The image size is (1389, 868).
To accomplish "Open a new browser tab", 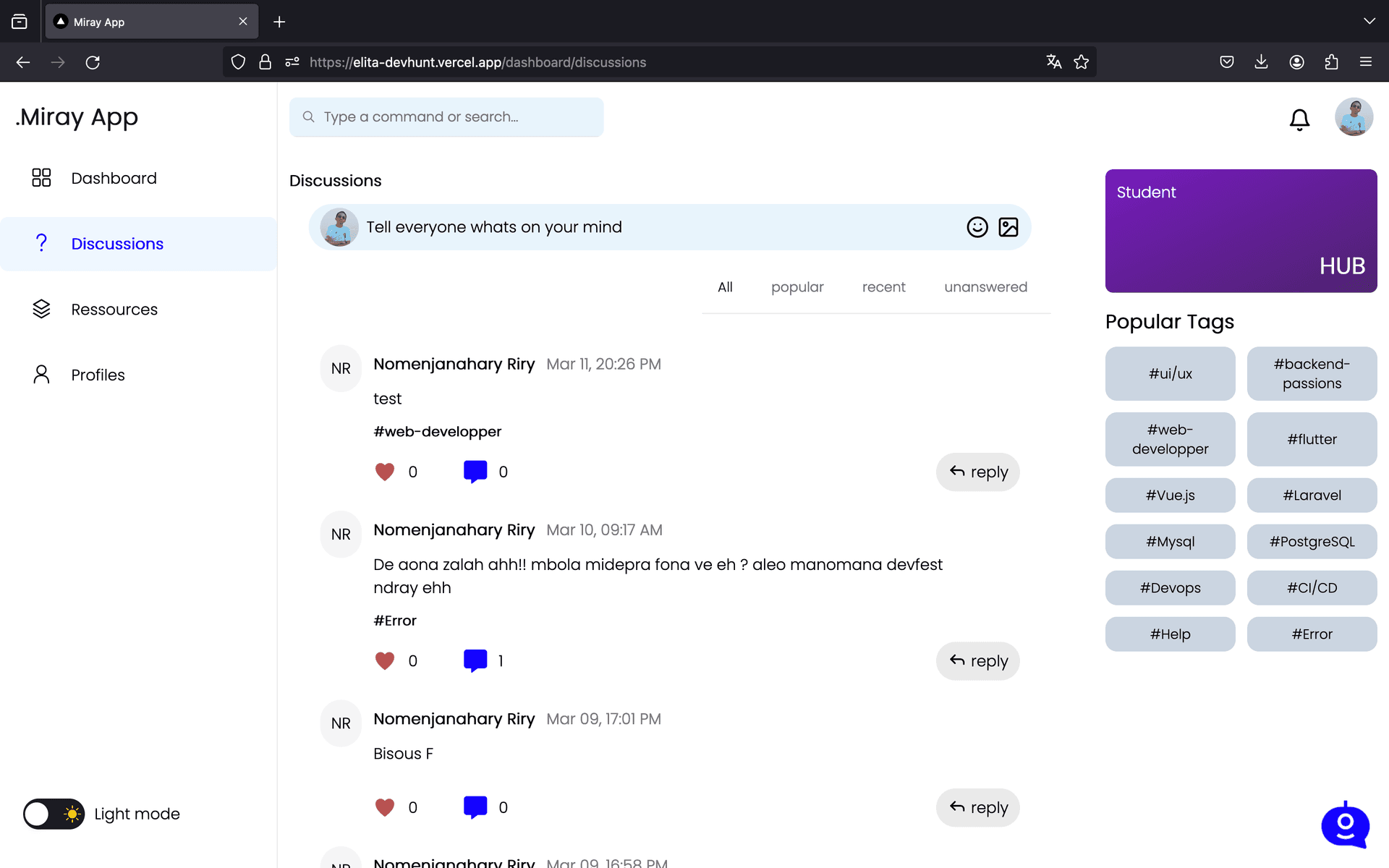I will point(279,22).
